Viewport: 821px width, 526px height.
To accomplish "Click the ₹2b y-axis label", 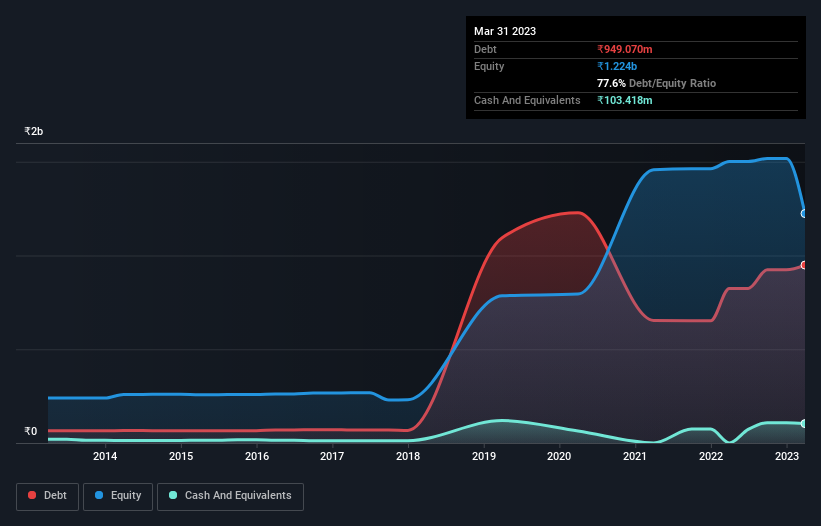I will (34, 131).
